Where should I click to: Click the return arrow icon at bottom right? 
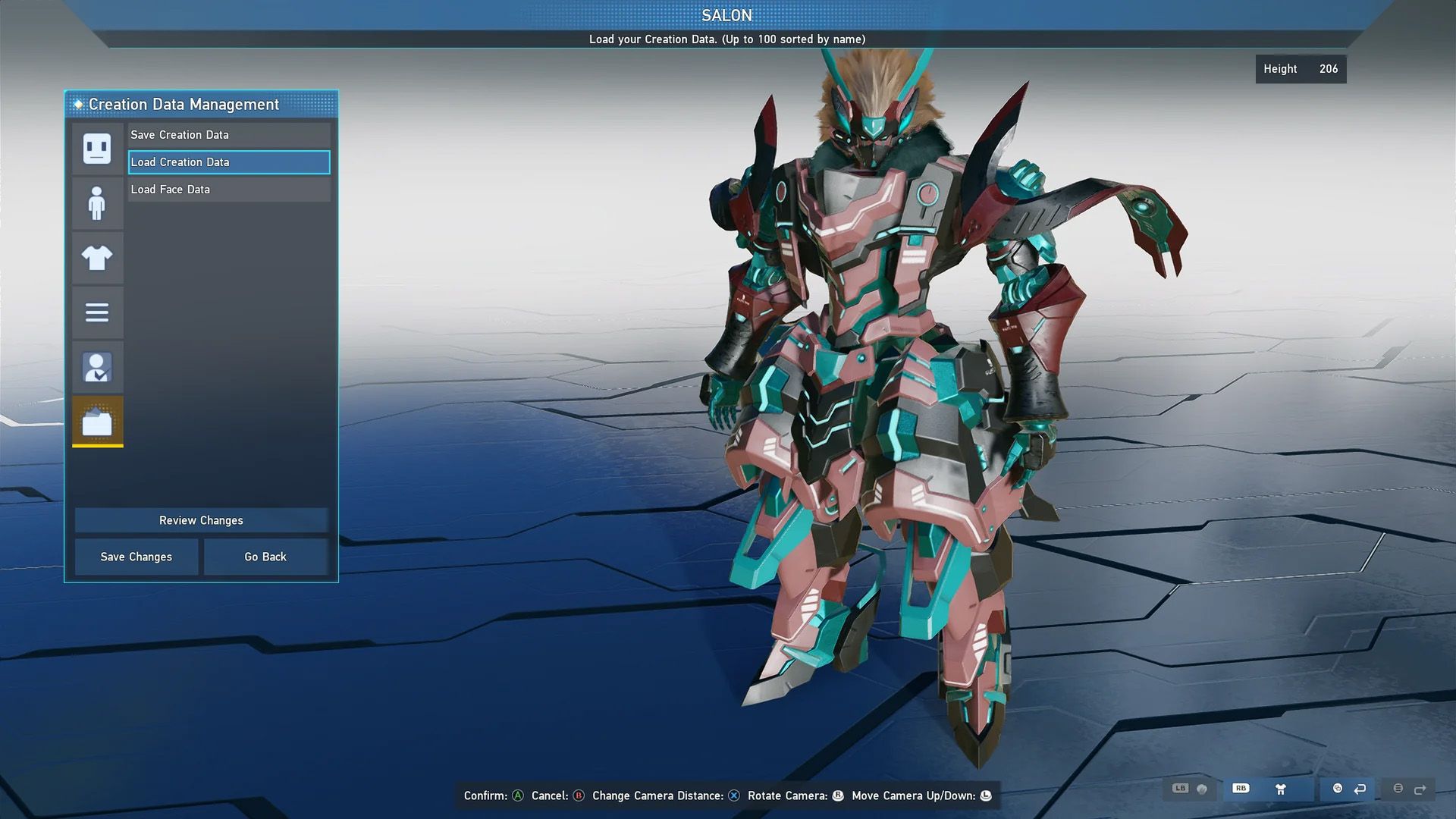1360,789
